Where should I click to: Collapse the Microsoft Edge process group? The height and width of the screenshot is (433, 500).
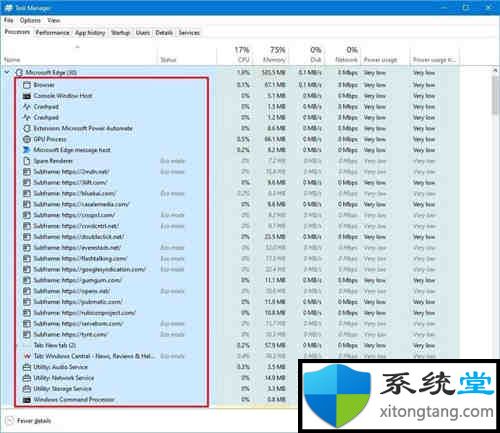click(x=7, y=72)
